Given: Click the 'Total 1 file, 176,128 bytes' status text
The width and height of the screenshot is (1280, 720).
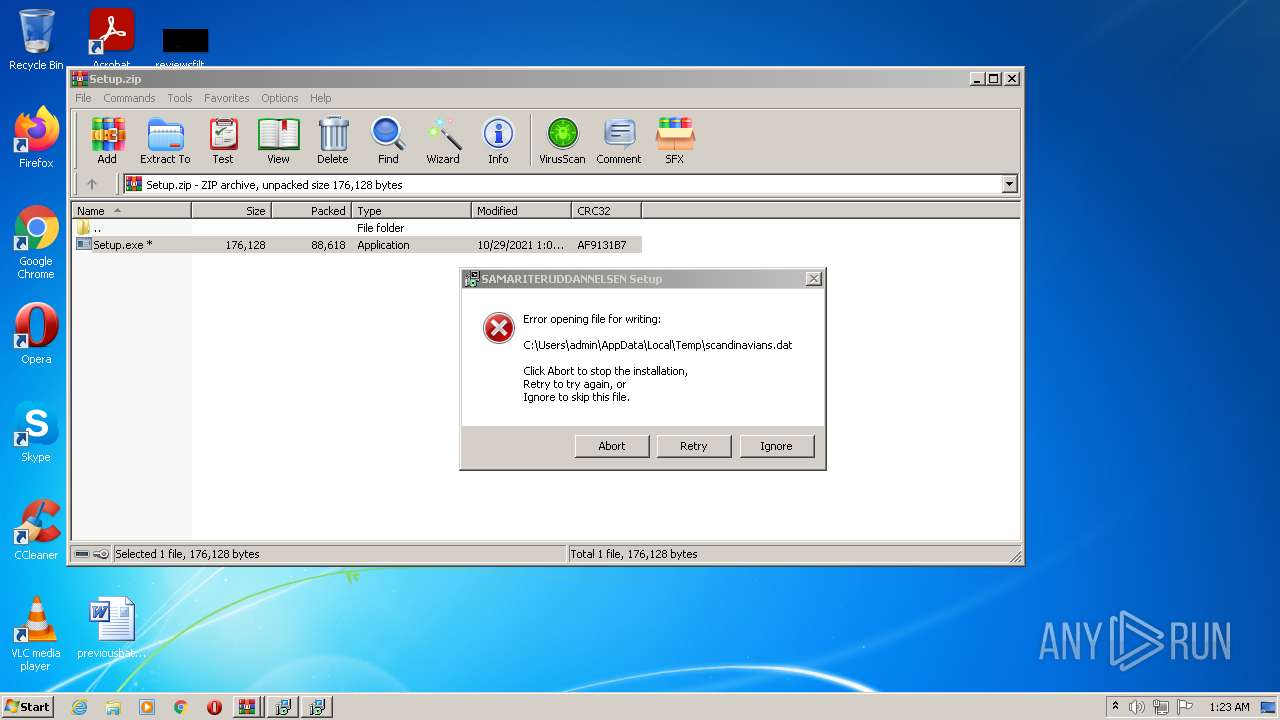Looking at the screenshot, I should tap(634, 554).
